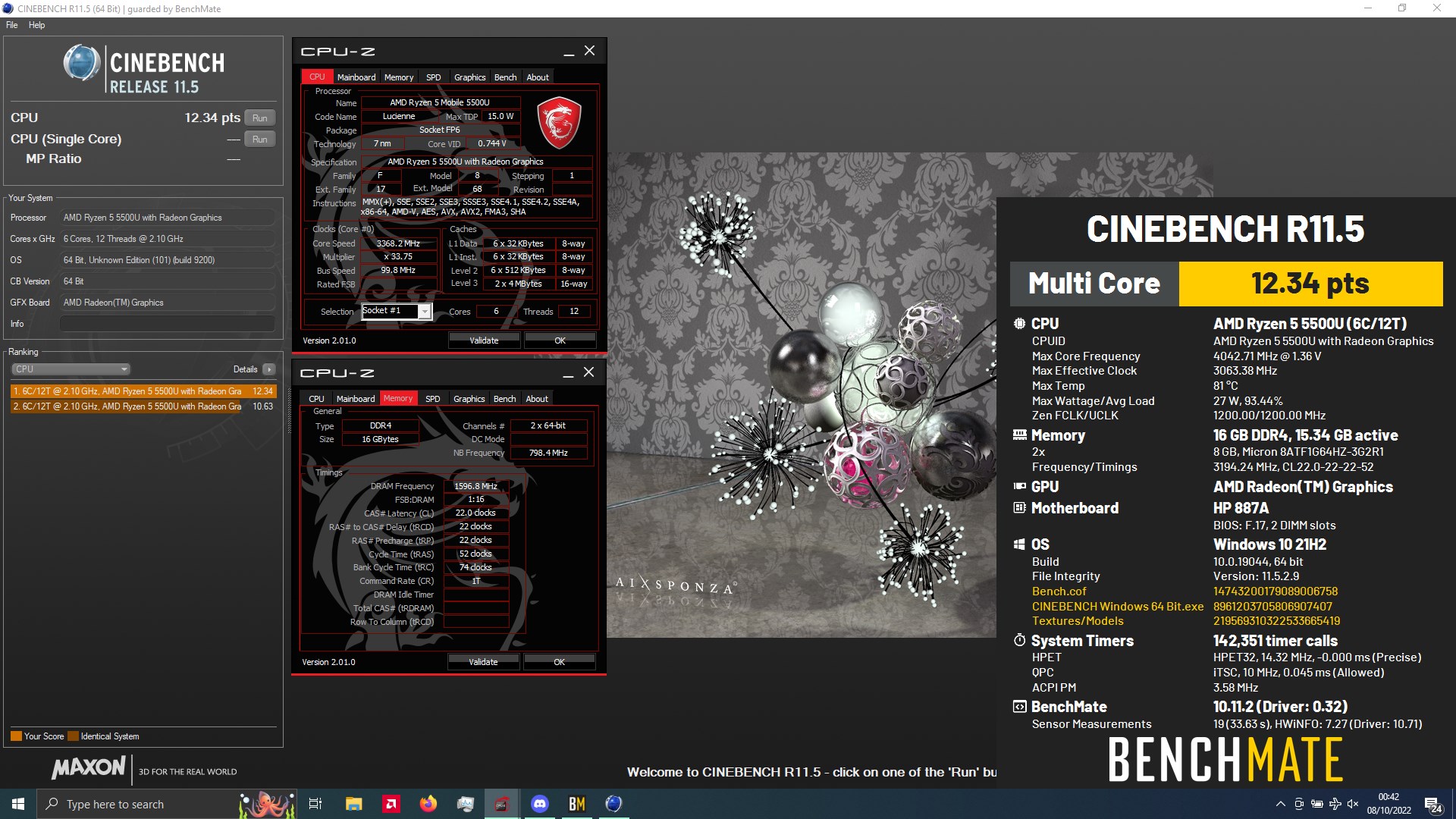Open Graphics tab in lower CPU-Z window

tap(469, 399)
